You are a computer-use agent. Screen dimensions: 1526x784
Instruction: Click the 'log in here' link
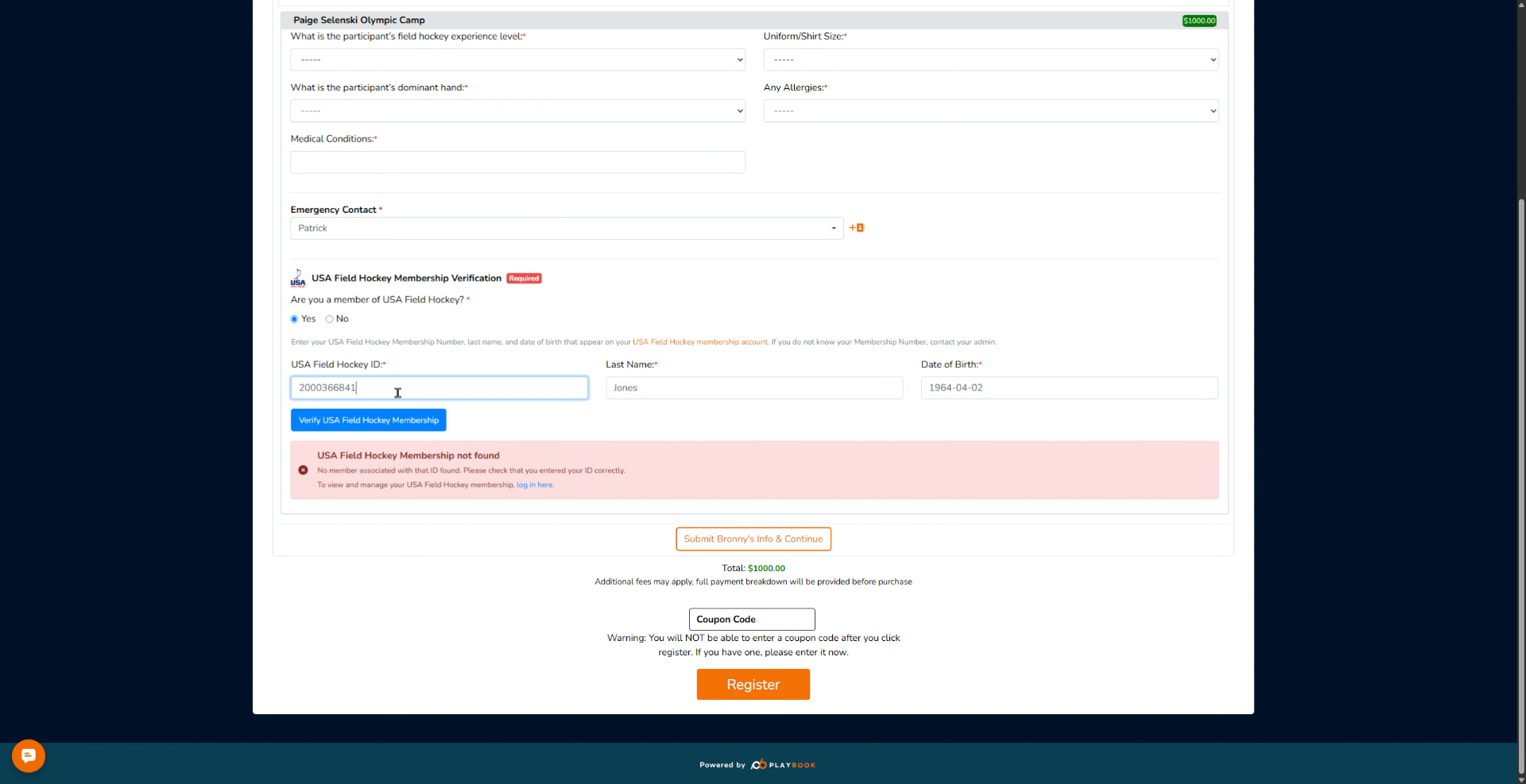(535, 485)
